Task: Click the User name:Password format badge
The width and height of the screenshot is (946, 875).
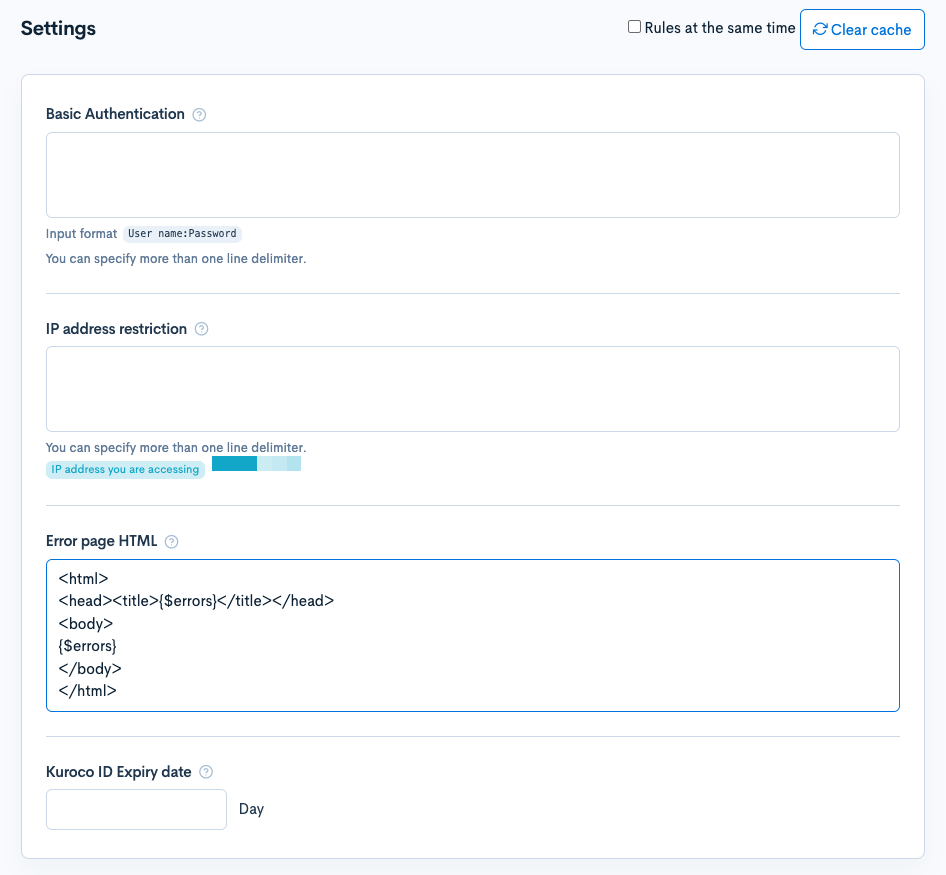Action: (181, 233)
